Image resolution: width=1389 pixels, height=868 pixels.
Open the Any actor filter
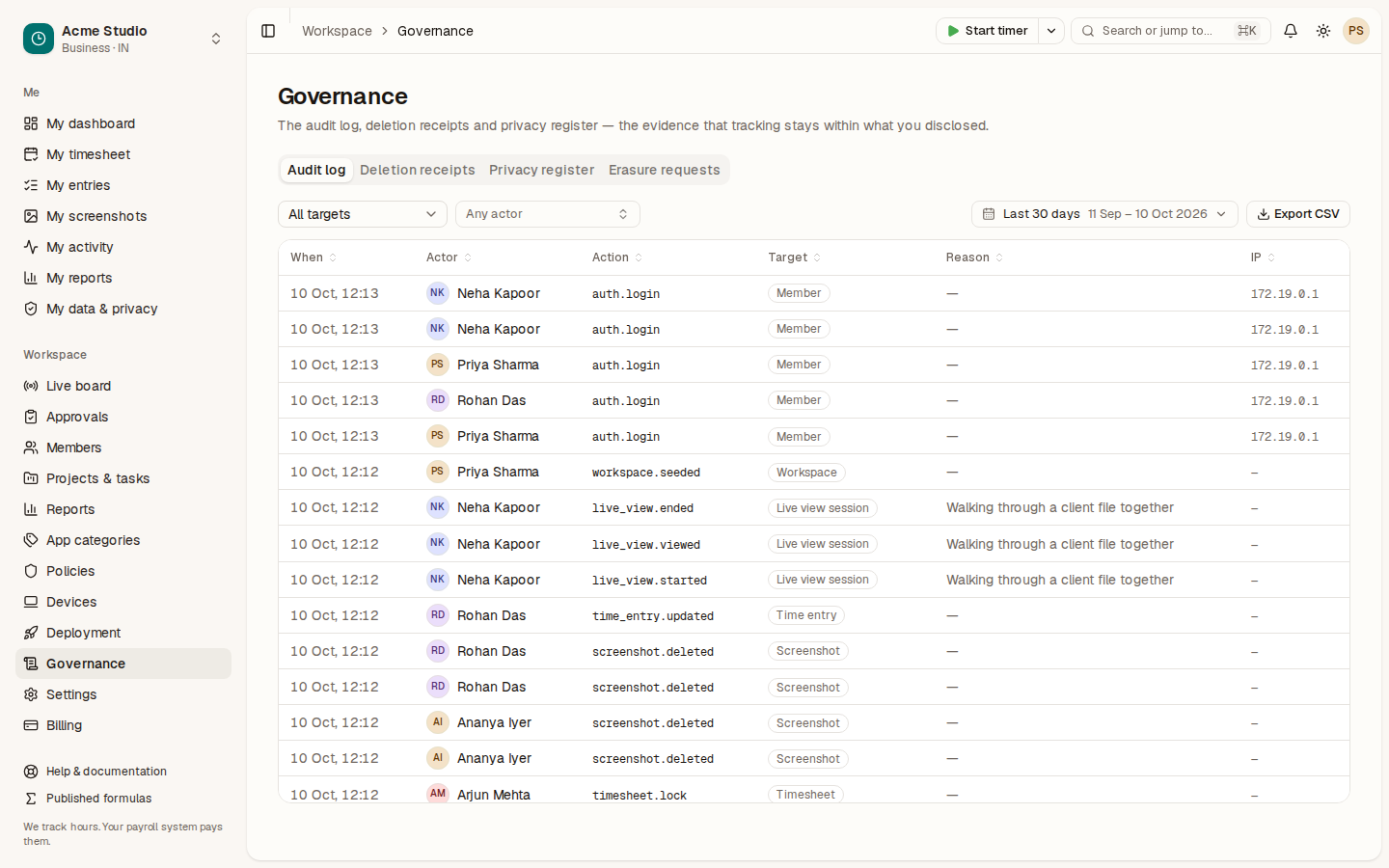(548, 214)
